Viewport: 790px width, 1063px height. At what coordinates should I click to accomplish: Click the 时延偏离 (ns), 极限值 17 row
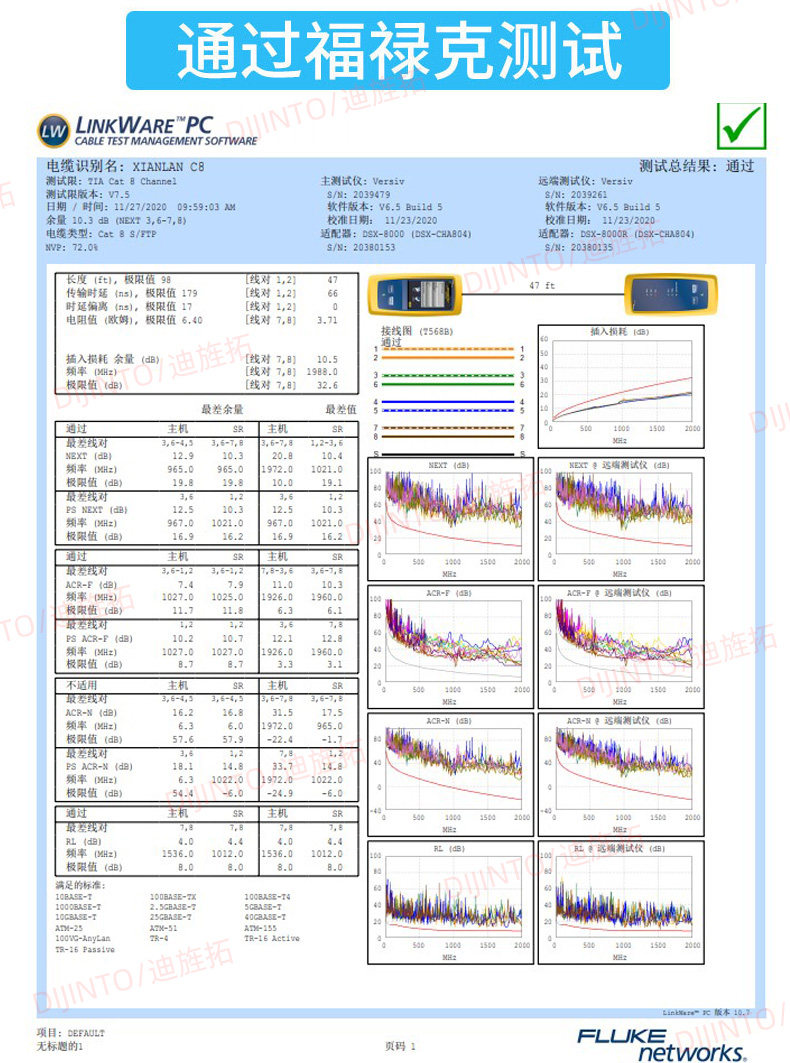202,306
